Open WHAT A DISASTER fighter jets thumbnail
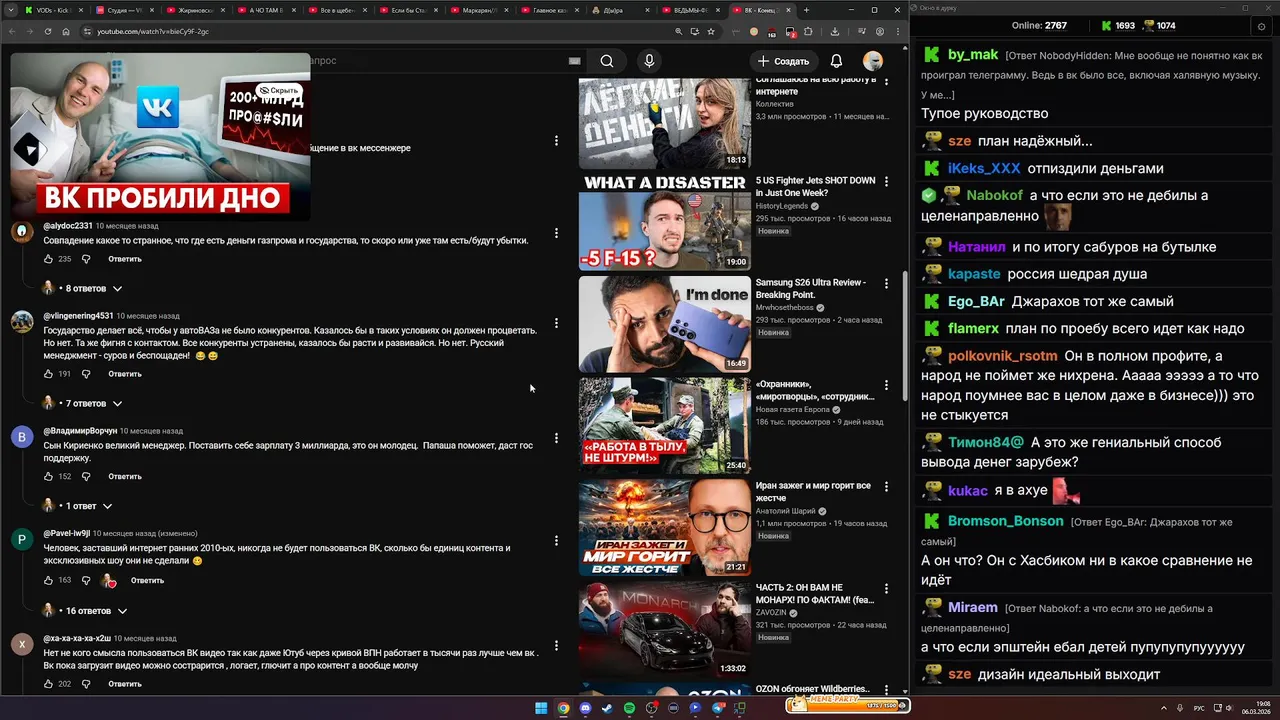 [664, 222]
